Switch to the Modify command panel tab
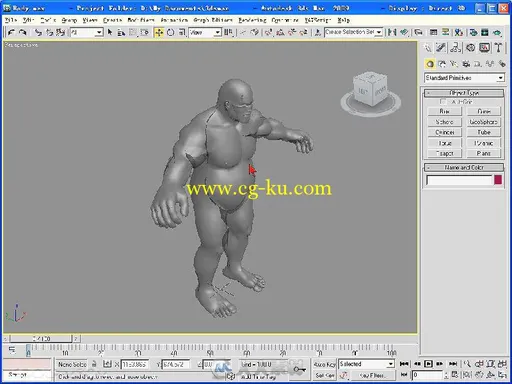This screenshot has width=512, height=384. tap(441, 48)
